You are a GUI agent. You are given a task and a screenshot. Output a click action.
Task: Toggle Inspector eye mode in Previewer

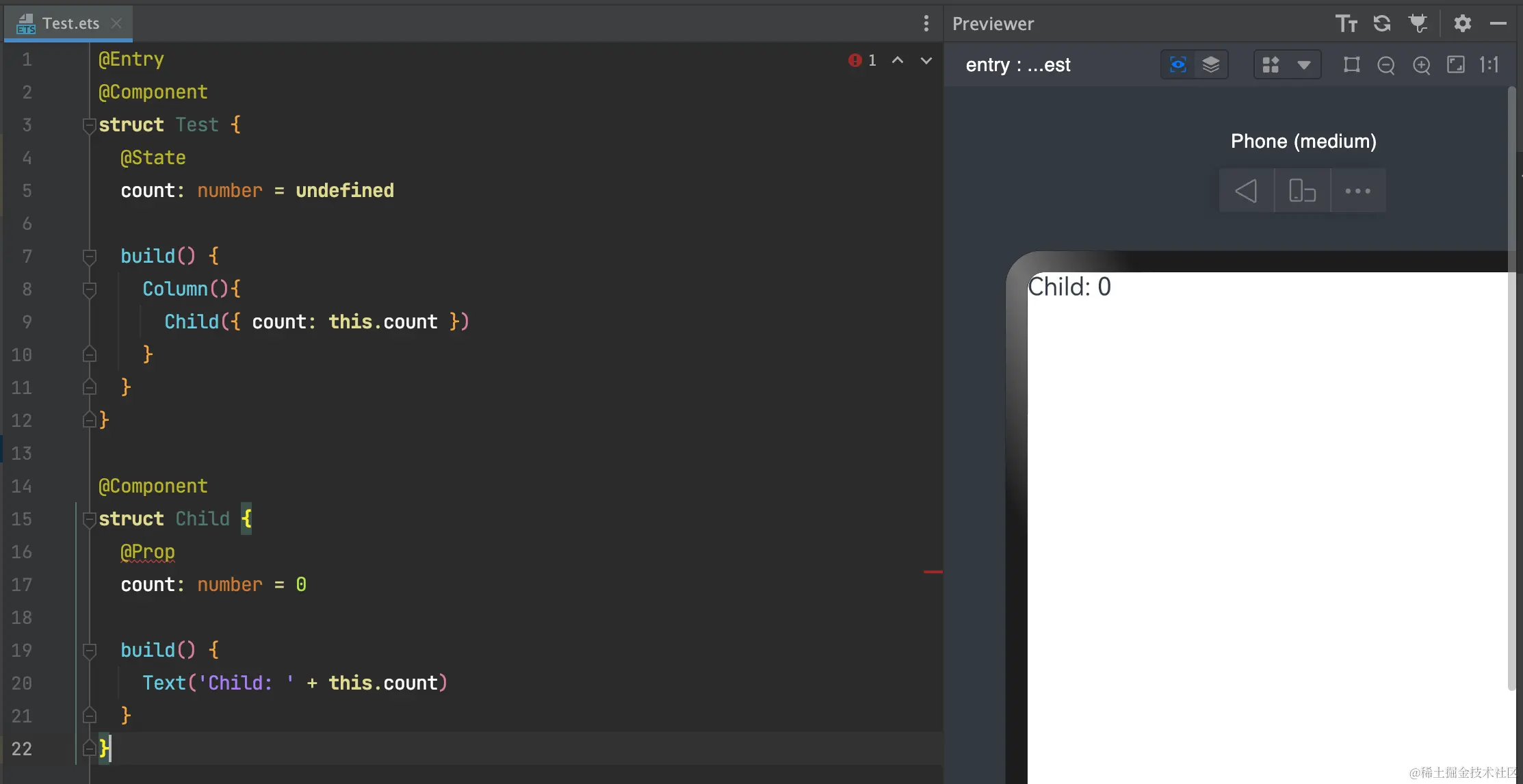(x=1177, y=65)
